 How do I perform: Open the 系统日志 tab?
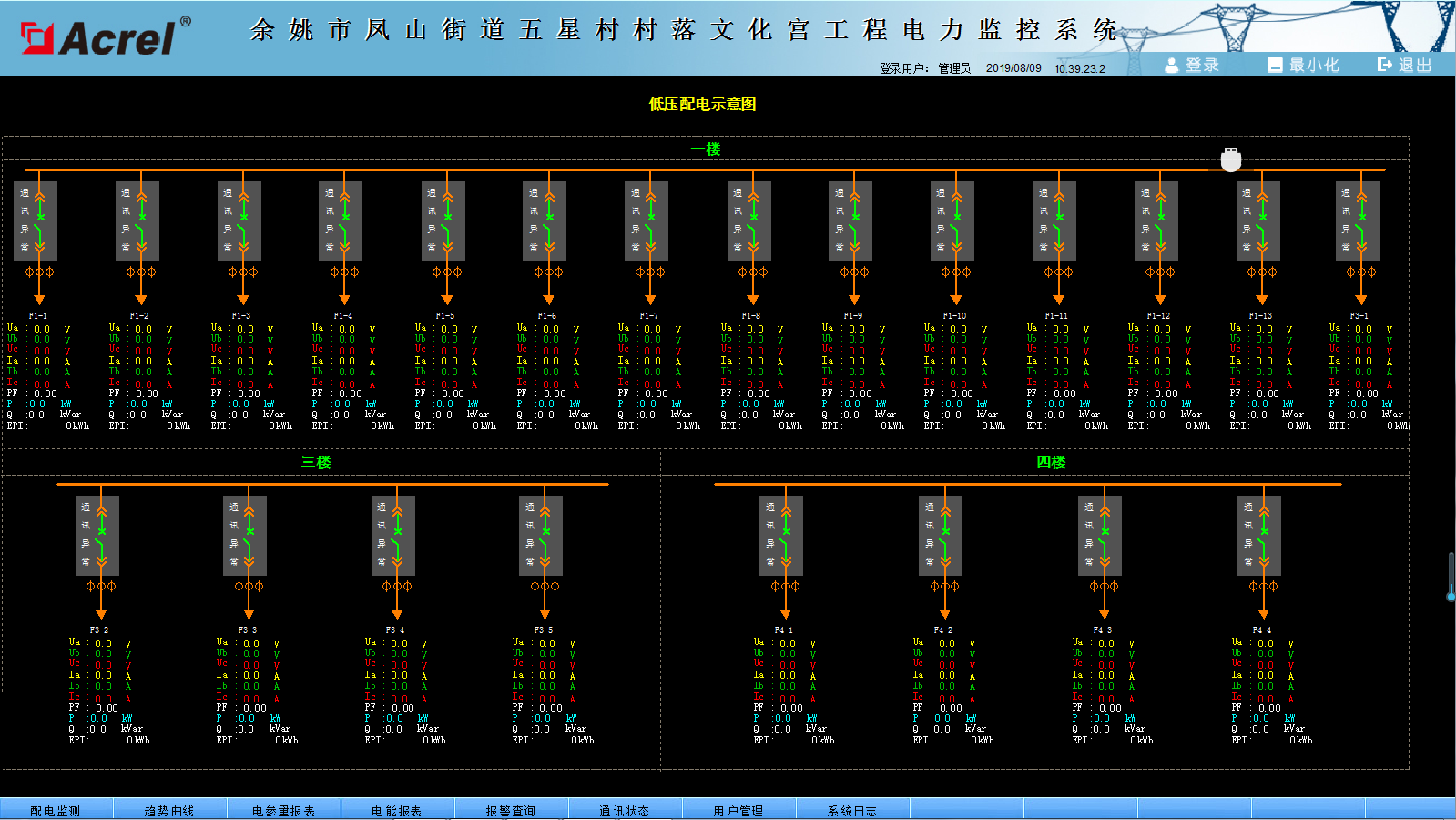point(851,810)
